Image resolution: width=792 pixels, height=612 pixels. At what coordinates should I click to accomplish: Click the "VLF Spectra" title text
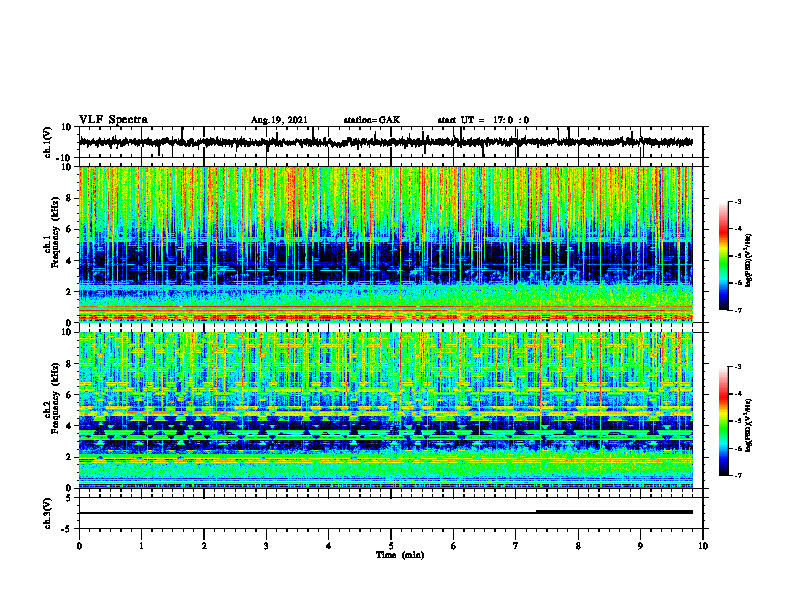point(113,119)
